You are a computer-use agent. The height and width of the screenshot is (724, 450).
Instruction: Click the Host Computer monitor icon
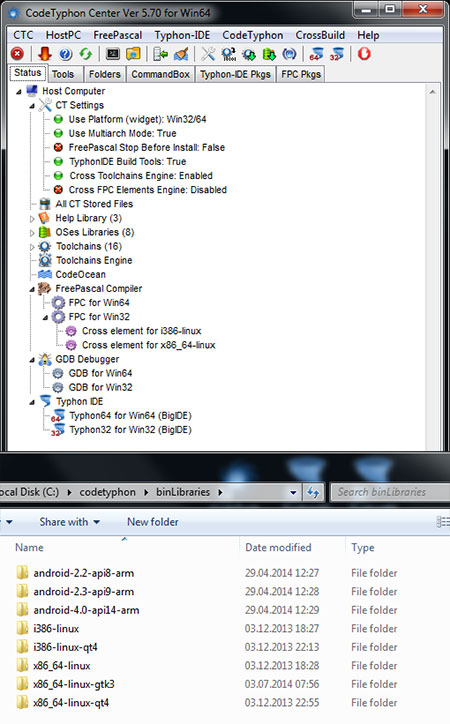pyautogui.click(x=32, y=91)
